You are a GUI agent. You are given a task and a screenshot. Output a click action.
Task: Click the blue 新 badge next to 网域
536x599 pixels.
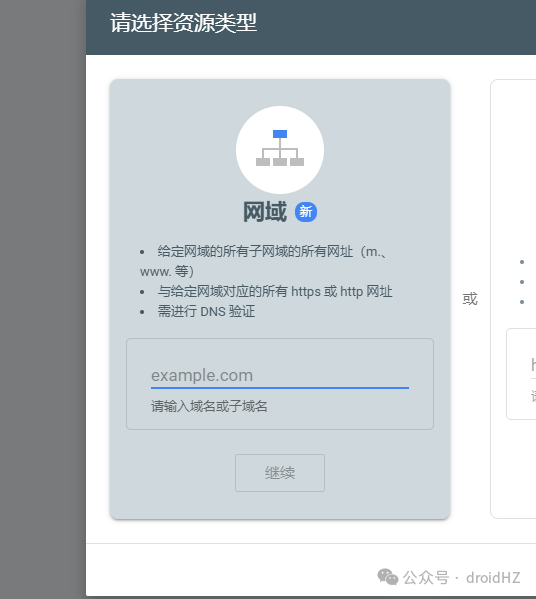[x=306, y=212]
